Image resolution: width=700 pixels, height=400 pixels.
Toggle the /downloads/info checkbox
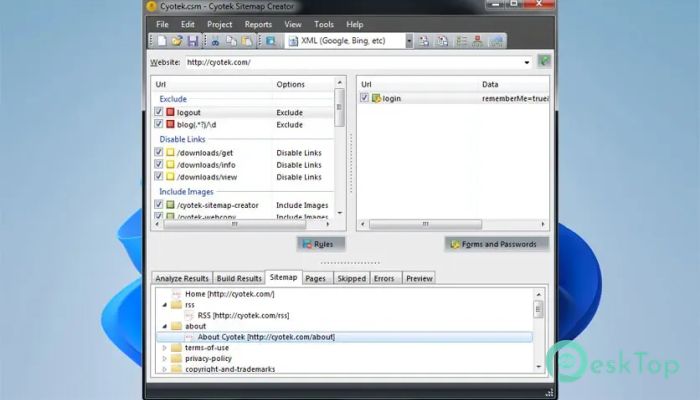click(158, 164)
